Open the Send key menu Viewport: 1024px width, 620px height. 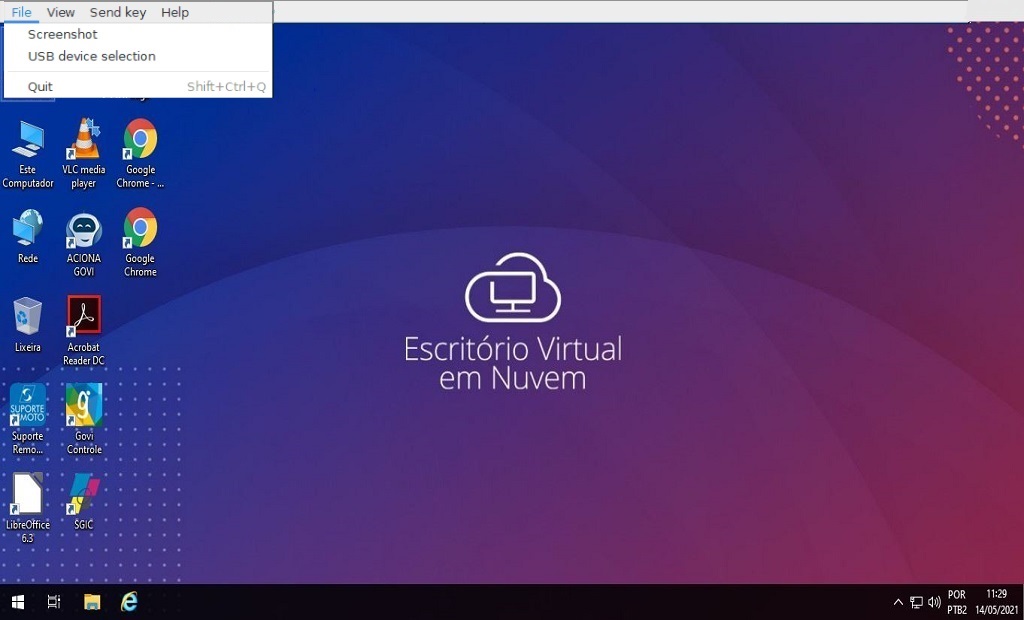[x=117, y=12]
